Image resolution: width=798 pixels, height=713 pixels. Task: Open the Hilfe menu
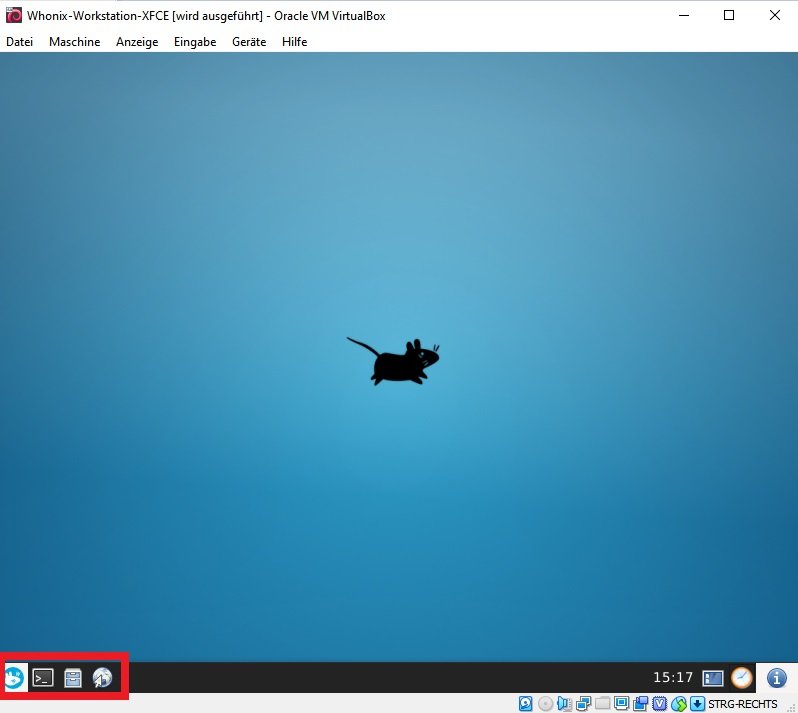(x=294, y=42)
